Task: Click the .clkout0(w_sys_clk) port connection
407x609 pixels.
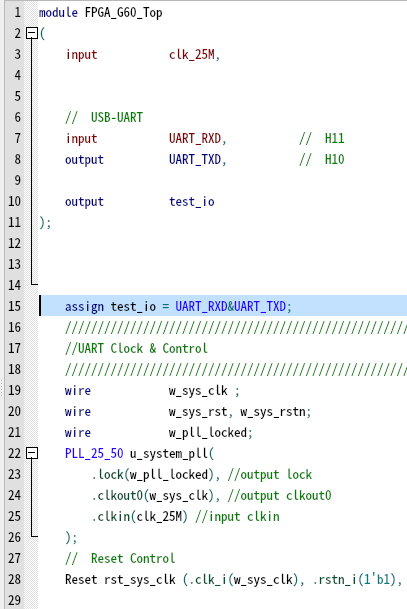Action: pyautogui.click(x=153, y=495)
